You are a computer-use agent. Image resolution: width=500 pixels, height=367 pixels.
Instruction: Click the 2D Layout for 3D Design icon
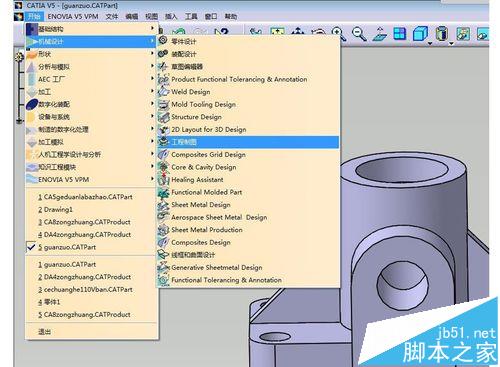click(163, 129)
